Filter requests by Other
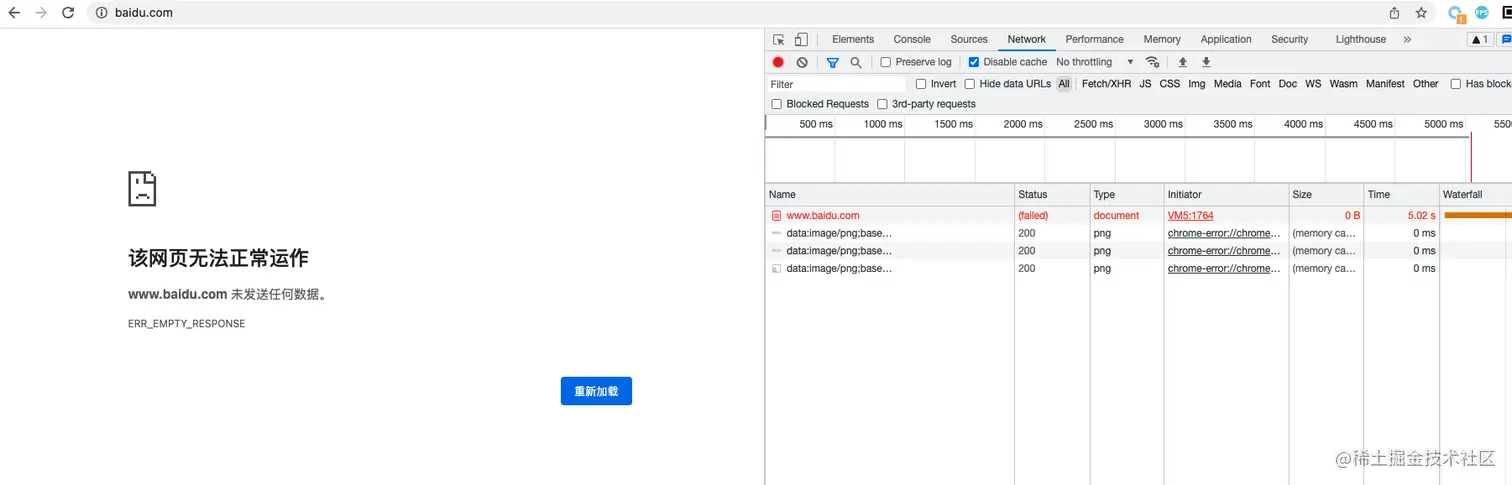This screenshot has height=485, width=1512. pyautogui.click(x=1426, y=84)
